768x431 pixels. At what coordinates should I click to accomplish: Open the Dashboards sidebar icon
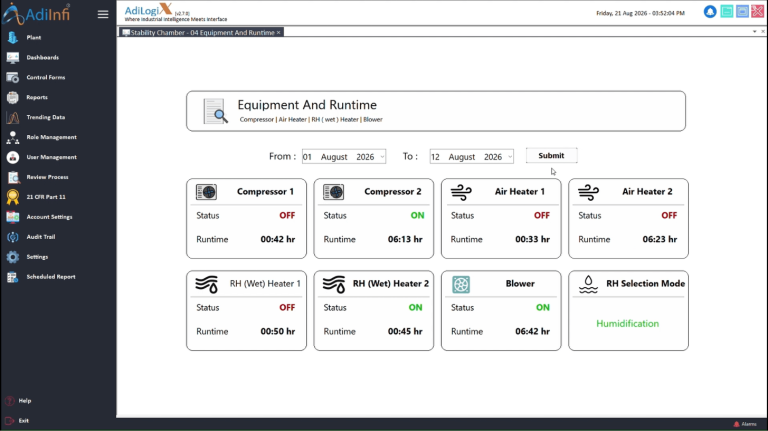13,57
